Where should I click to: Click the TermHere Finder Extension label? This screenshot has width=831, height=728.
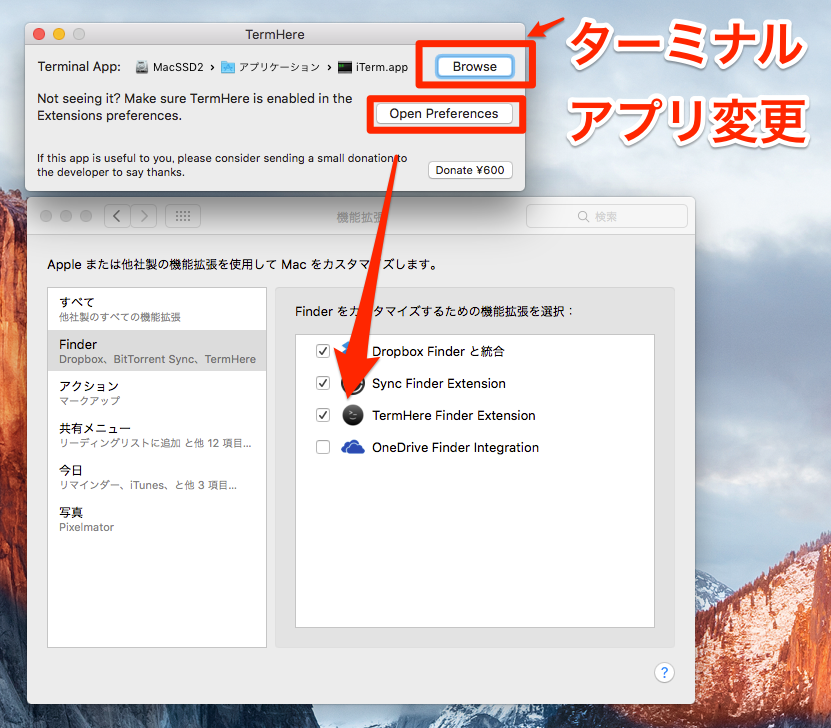[x=454, y=415]
